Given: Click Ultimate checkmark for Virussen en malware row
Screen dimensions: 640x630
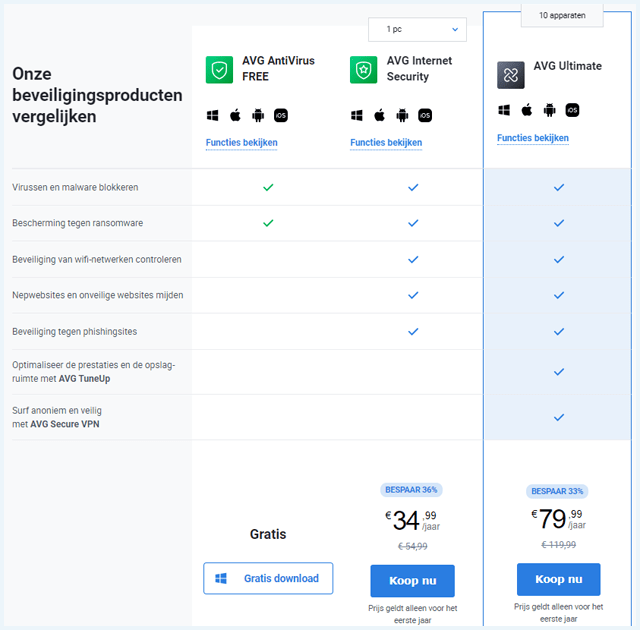Looking at the screenshot, I should [559, 187].
